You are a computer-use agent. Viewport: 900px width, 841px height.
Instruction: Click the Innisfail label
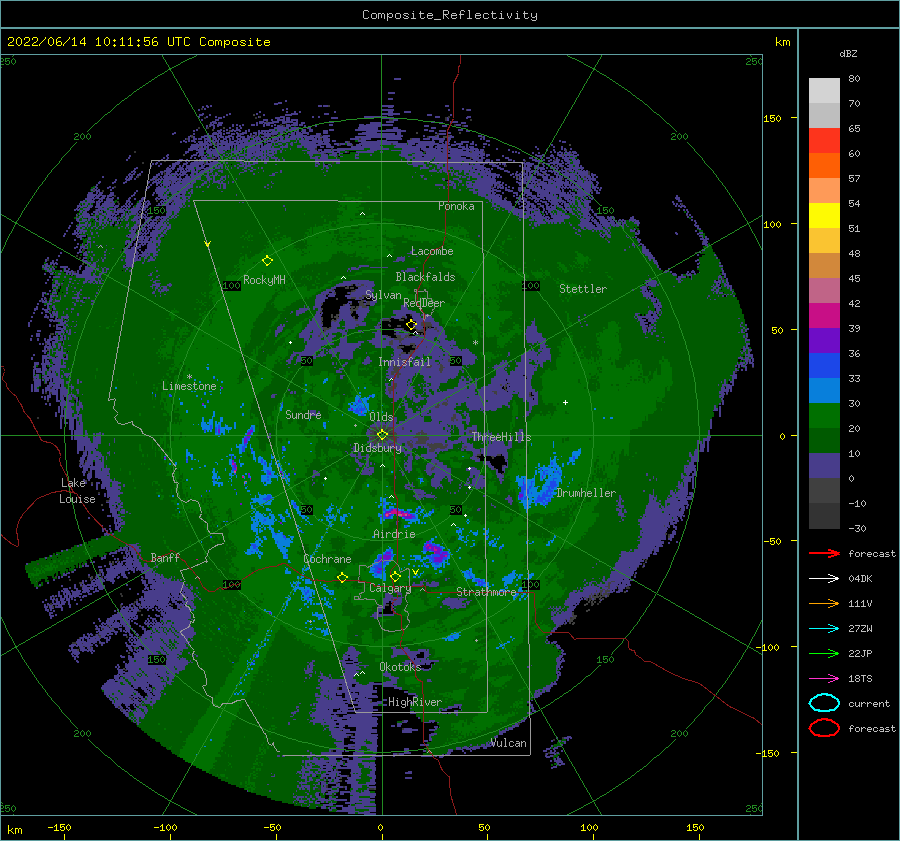(404, 362)
